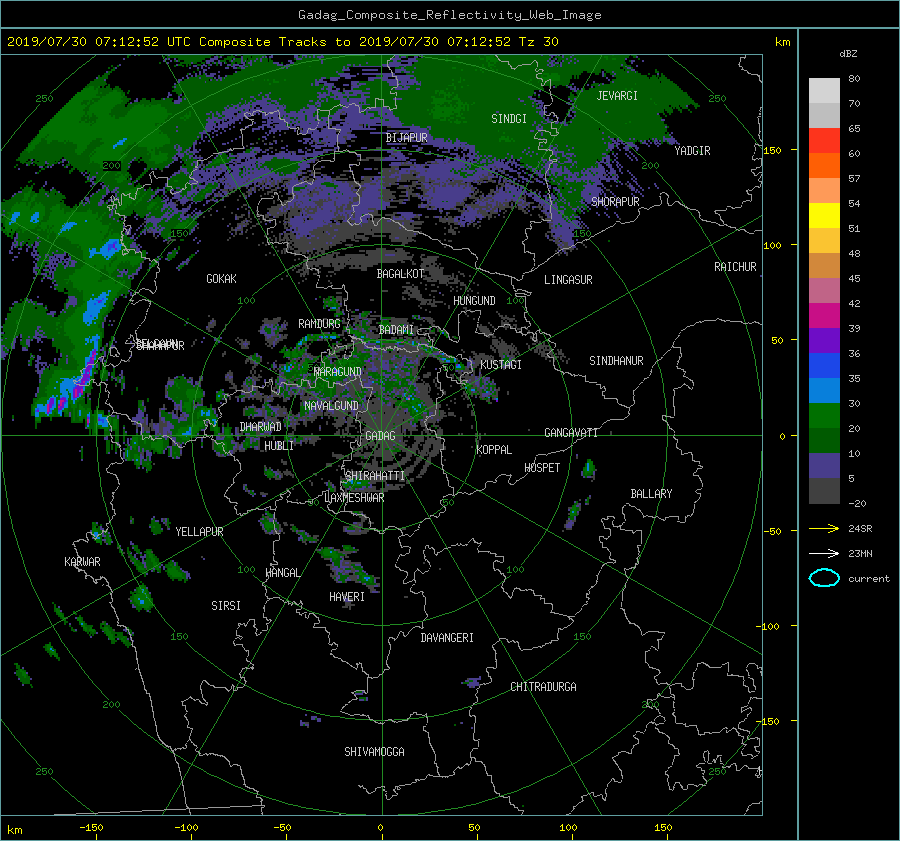
Task: Select the slate purple 5-10 dBZ swatch
Action: pyautogui.click(x=824, y=466)
